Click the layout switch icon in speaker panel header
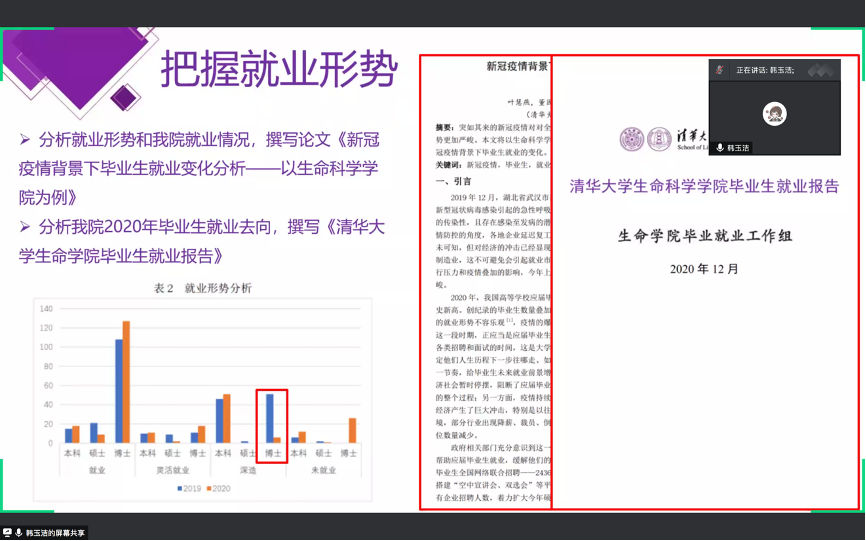Image resolution: width=866 pixels, height=541 pixels. pos(821,70)
